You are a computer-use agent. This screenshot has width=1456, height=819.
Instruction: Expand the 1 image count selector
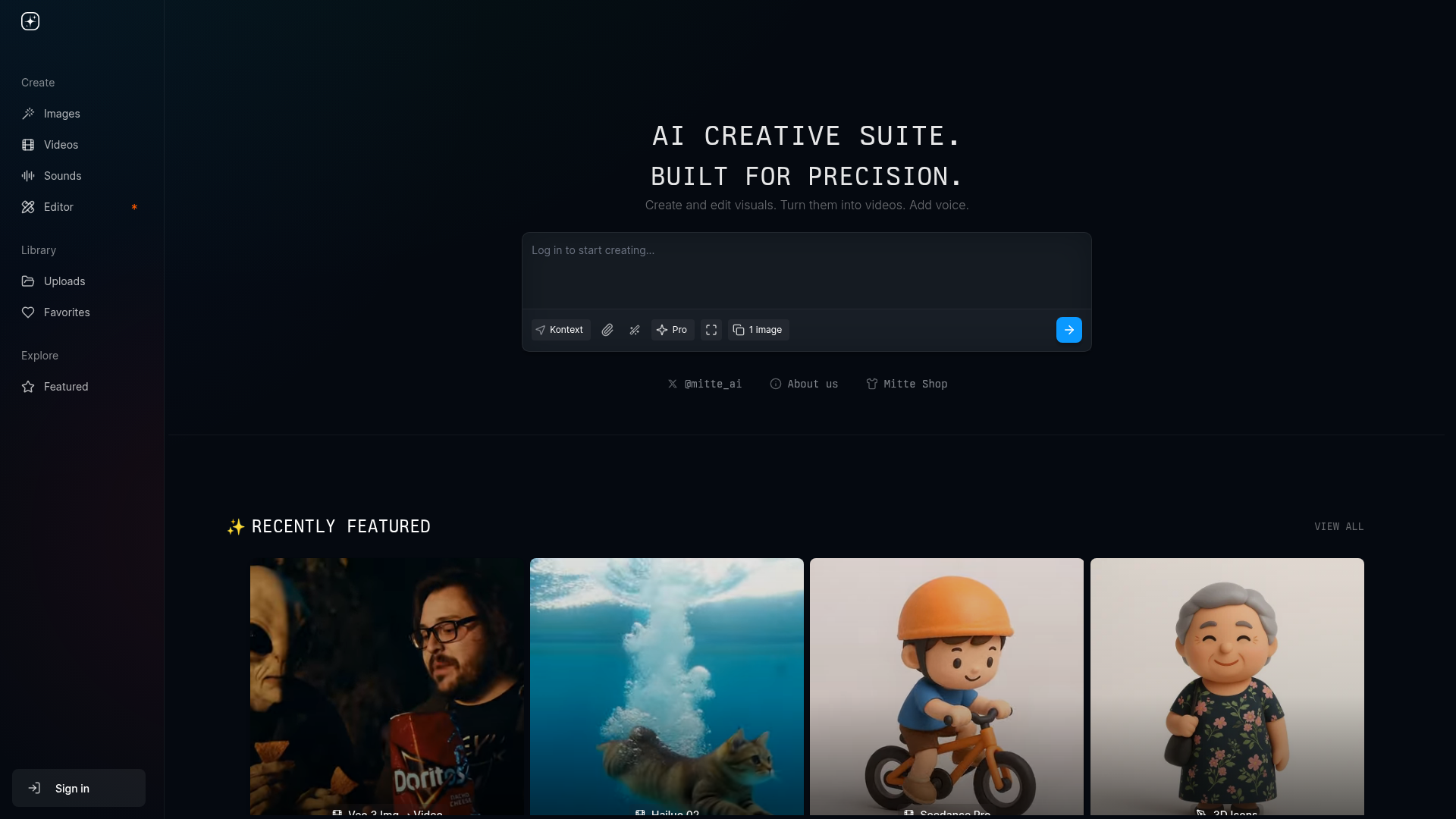click(x=758, y=330)
